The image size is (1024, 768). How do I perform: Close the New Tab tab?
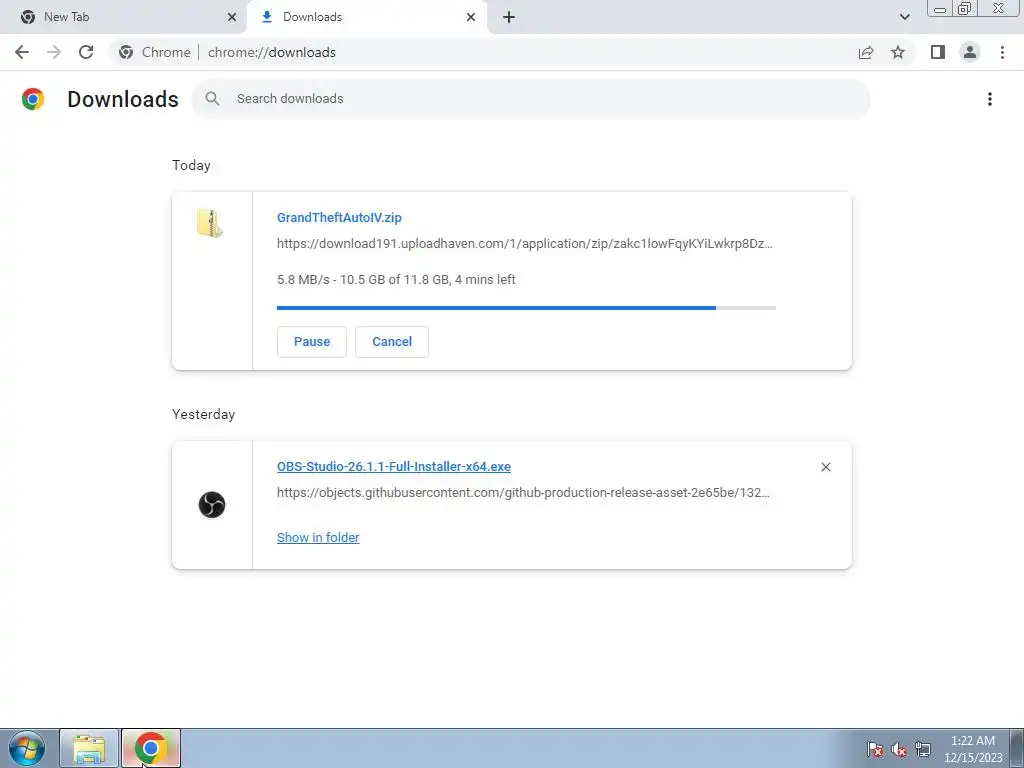232,17
